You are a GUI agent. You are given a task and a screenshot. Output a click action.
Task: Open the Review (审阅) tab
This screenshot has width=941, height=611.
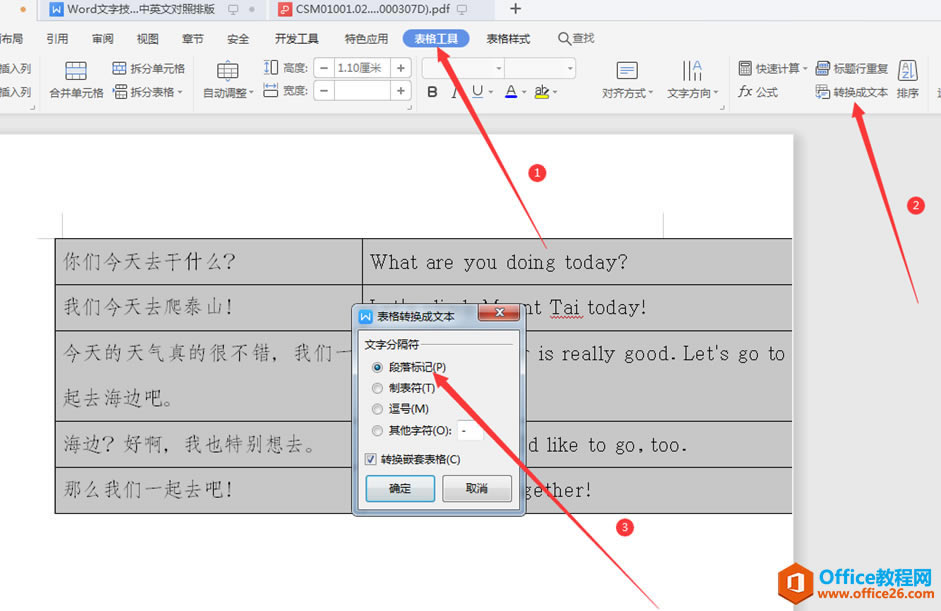pos(103,39)
